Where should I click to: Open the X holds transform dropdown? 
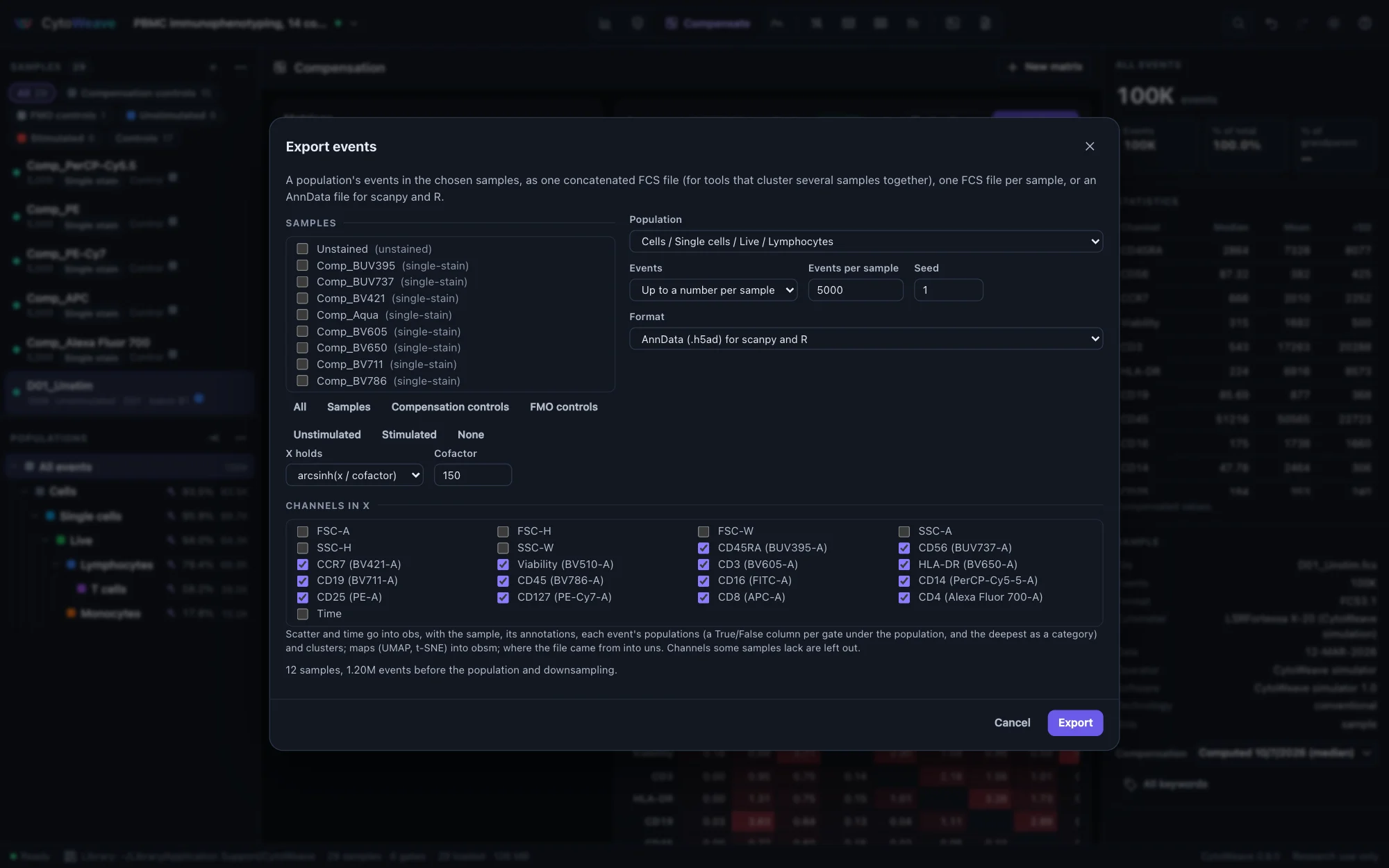(x=354, y=475)
